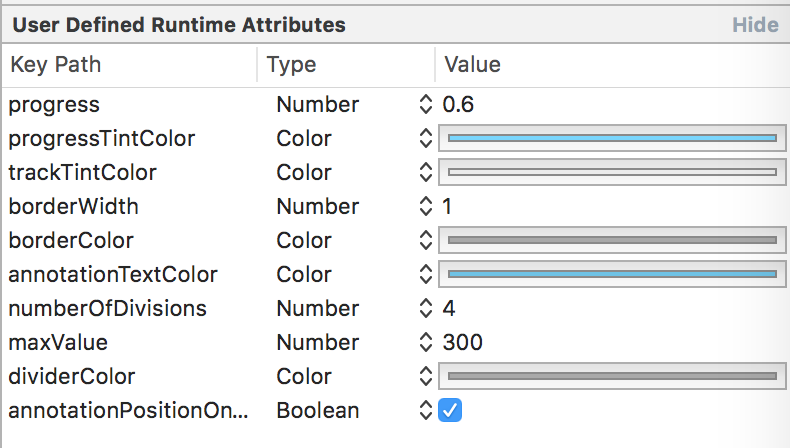Select the numberOfDivisions key path cell
This screenshot has width=790, height=448.
click(x=107, y=308)
